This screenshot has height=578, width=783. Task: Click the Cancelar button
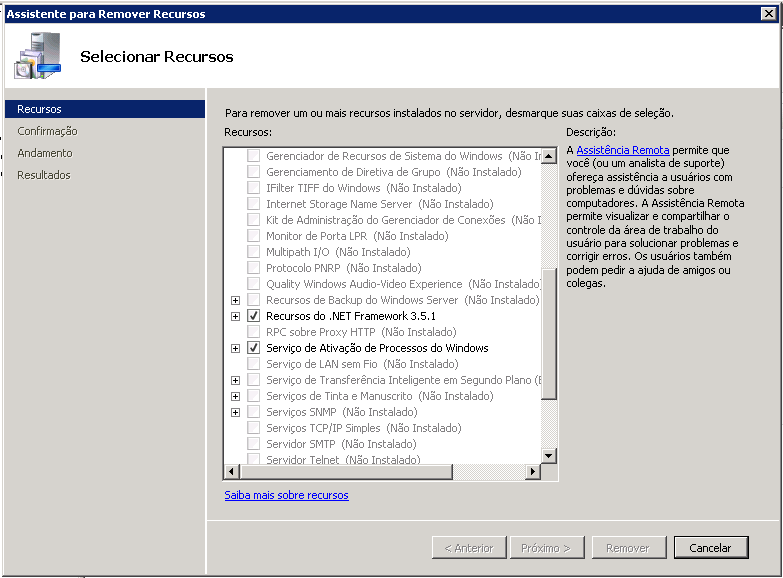point(711,548)
